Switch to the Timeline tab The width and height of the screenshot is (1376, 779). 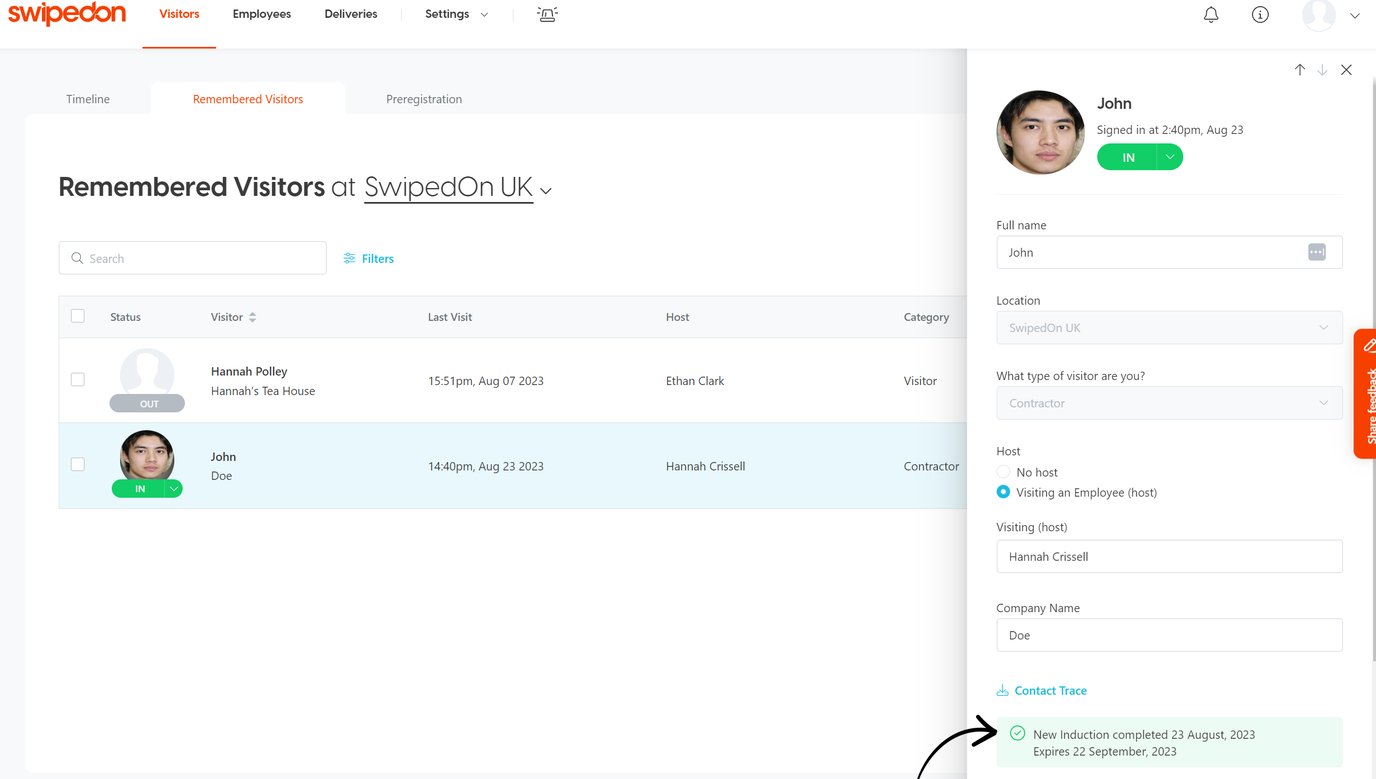(x=87, y=99)
